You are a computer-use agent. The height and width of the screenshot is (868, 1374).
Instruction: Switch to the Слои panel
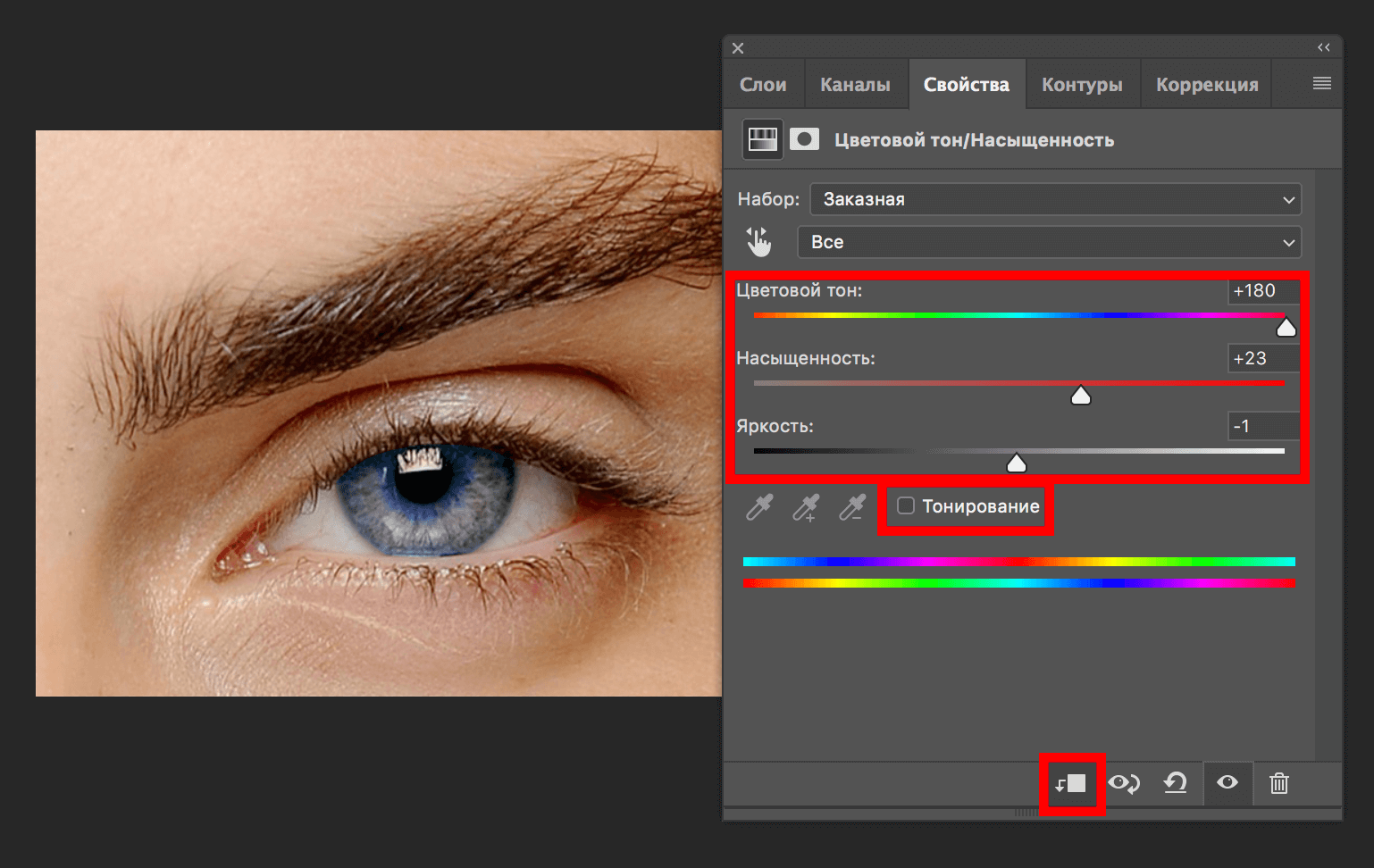point(763,83)
